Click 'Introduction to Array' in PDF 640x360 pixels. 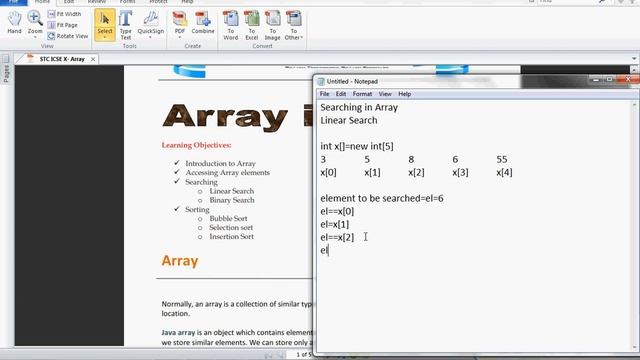click(220, 163)
